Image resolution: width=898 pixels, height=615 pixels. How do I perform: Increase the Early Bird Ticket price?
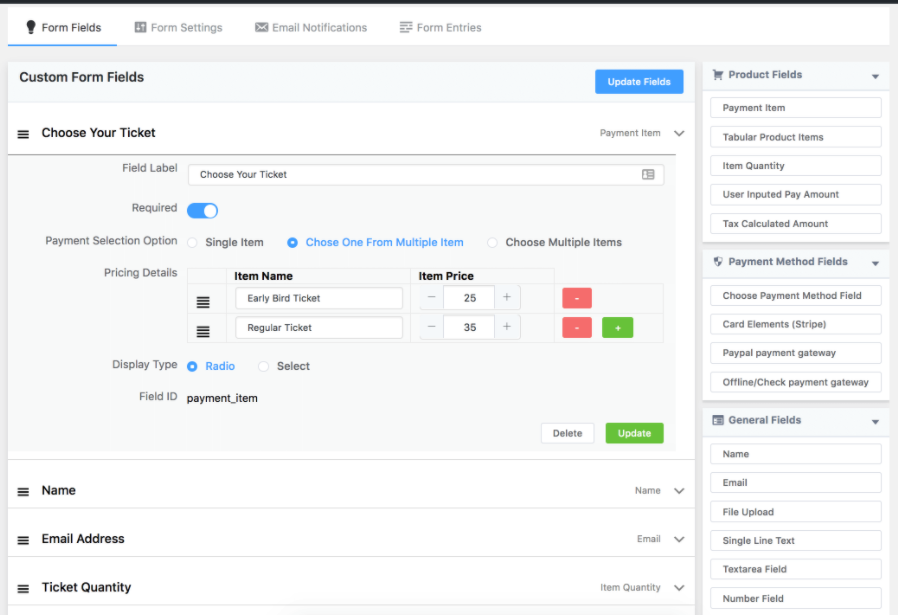pyautogui.click(x=507, y=297)
